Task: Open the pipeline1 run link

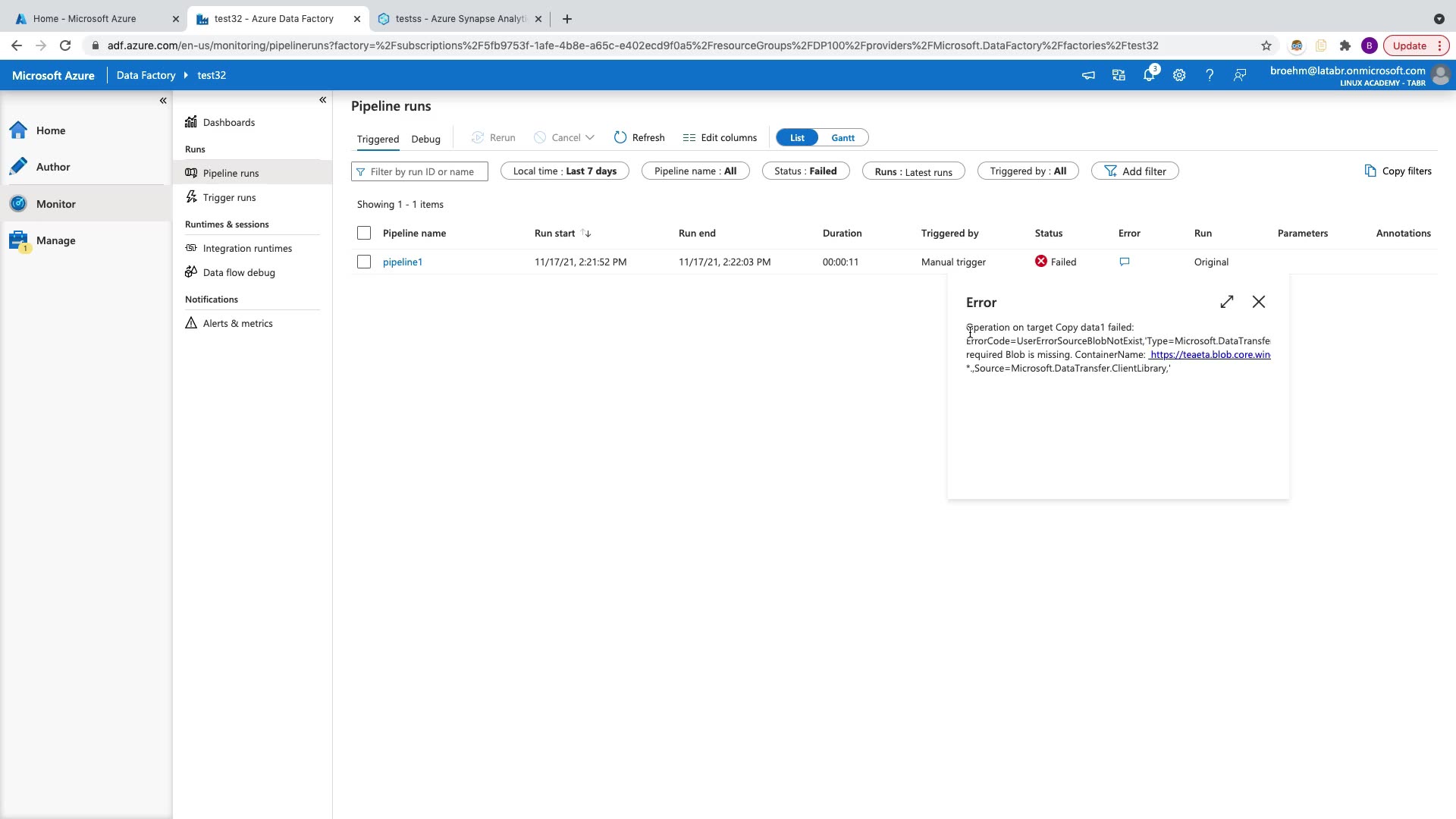Action: click(402, 262)
